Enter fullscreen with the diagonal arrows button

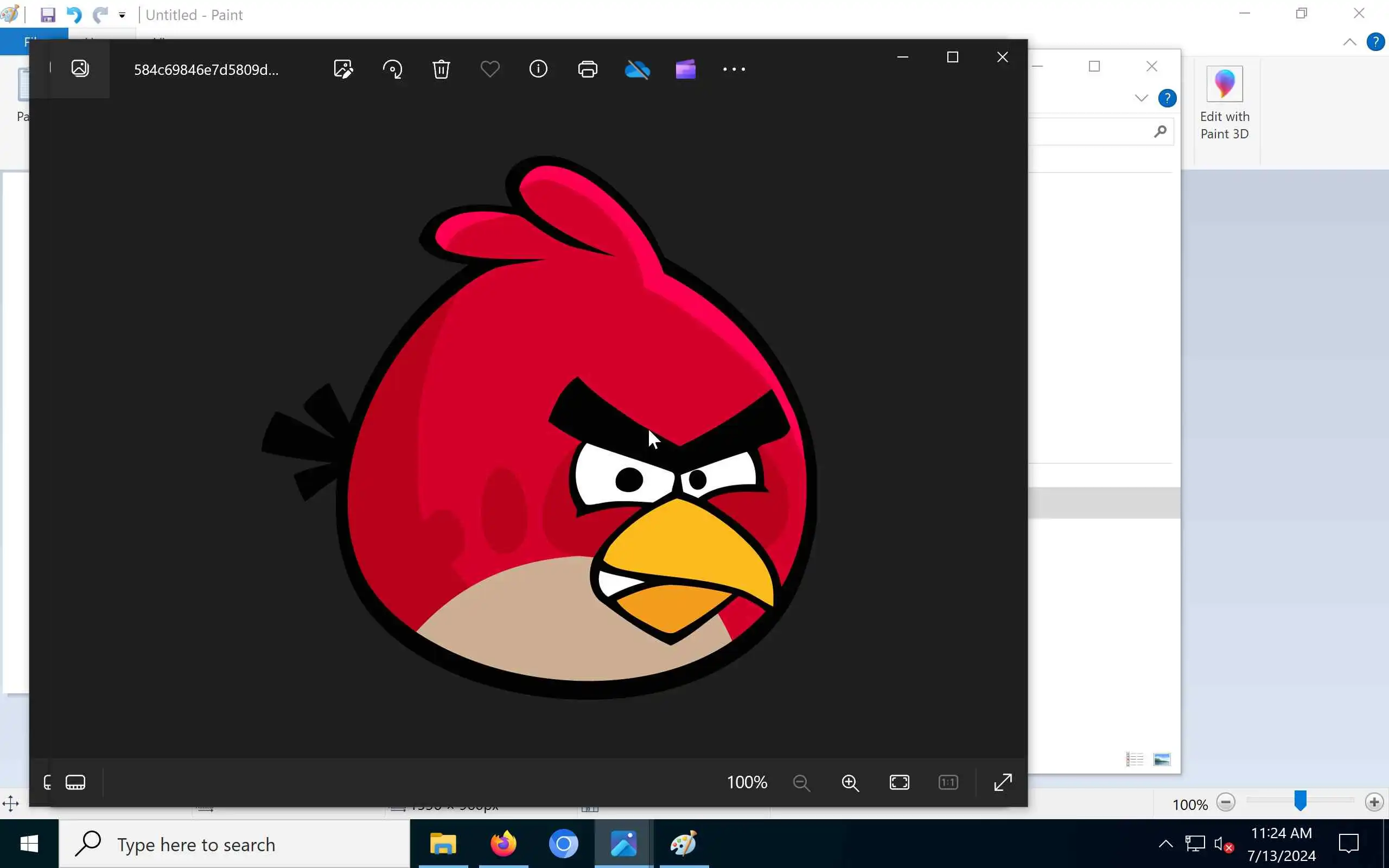coord(1003,782)
